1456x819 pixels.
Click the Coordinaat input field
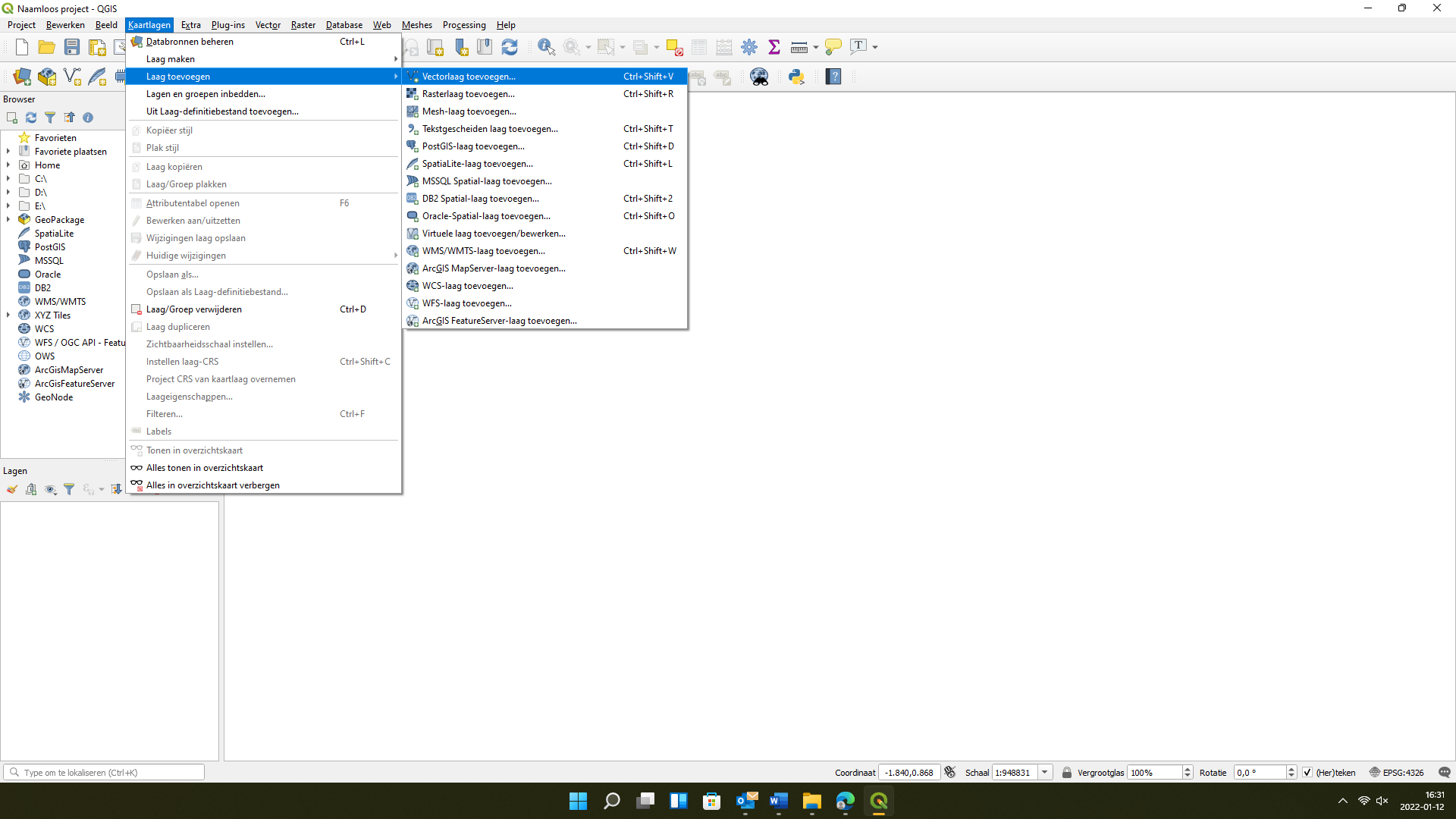909,772
